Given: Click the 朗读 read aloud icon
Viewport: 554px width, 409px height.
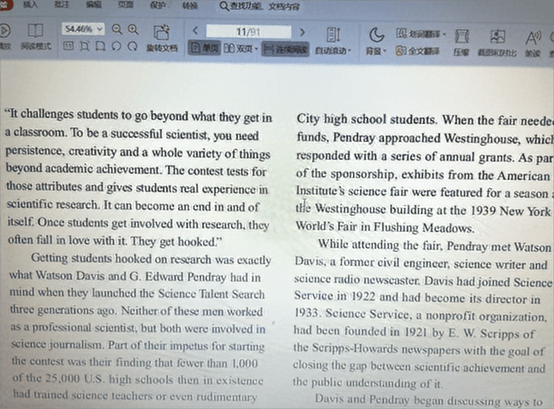Looking at the screenshot, I should (533, 44).
